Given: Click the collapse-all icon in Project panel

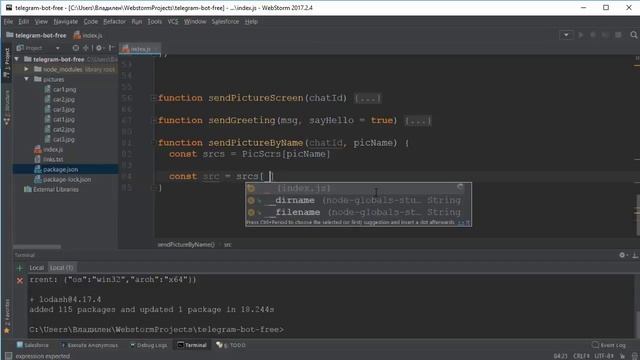Looking at the screenshot, I should 86,48.
